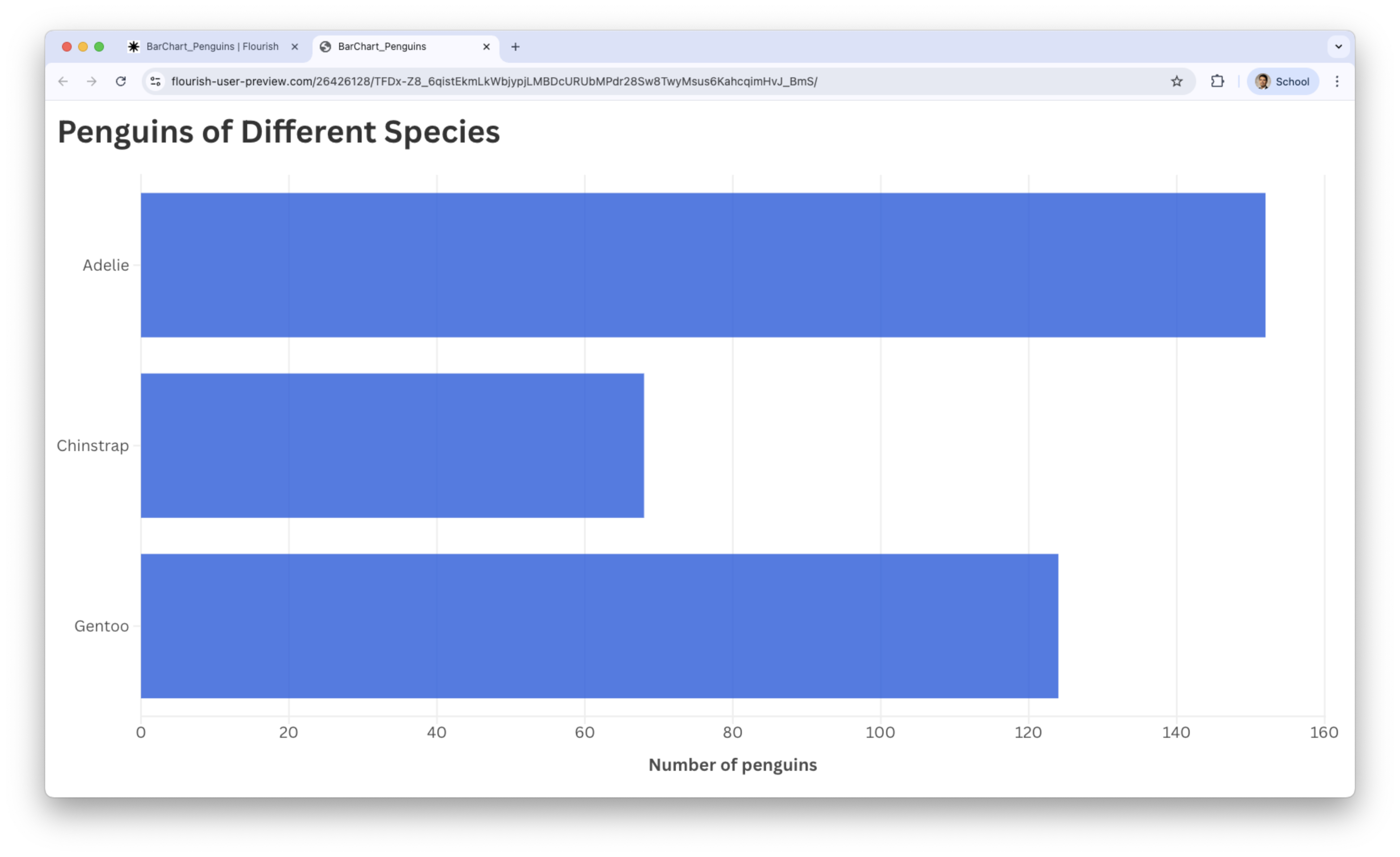Click the Adelie bar in chart
Image resolution: width=1400 pixels, height=857 pixels.
703,265
